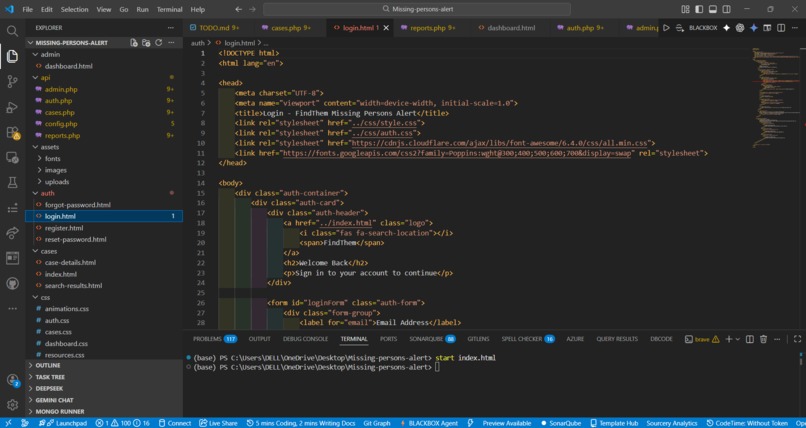
Task: Click the SonarQube status bar item
Action: (x=562, y=423)
